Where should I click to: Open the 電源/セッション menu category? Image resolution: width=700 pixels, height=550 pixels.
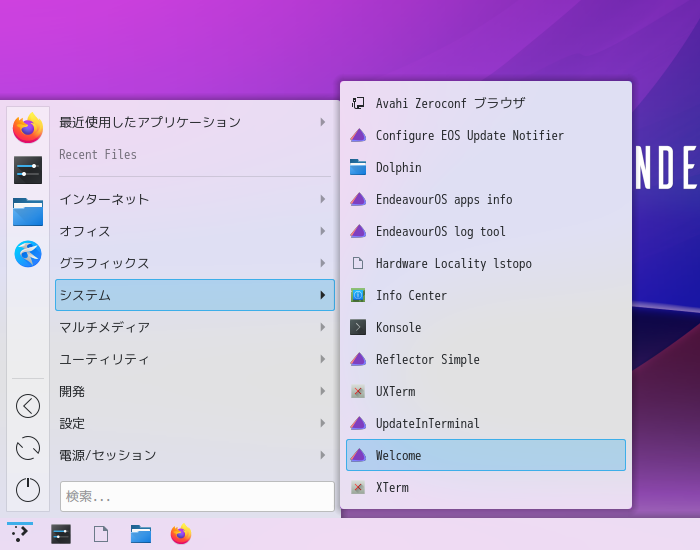pos(195,455)
